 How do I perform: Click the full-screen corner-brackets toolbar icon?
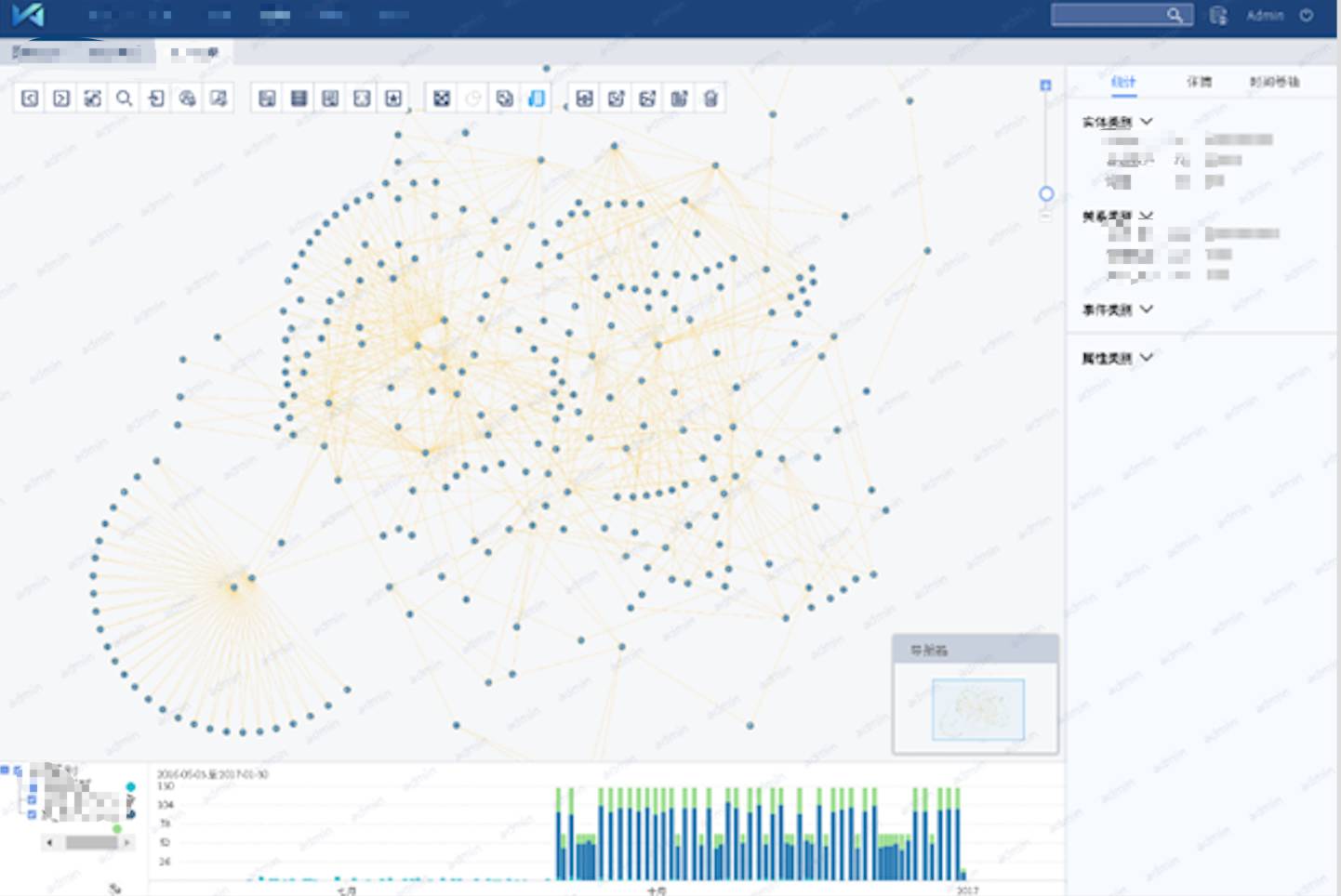click(362, 98)
